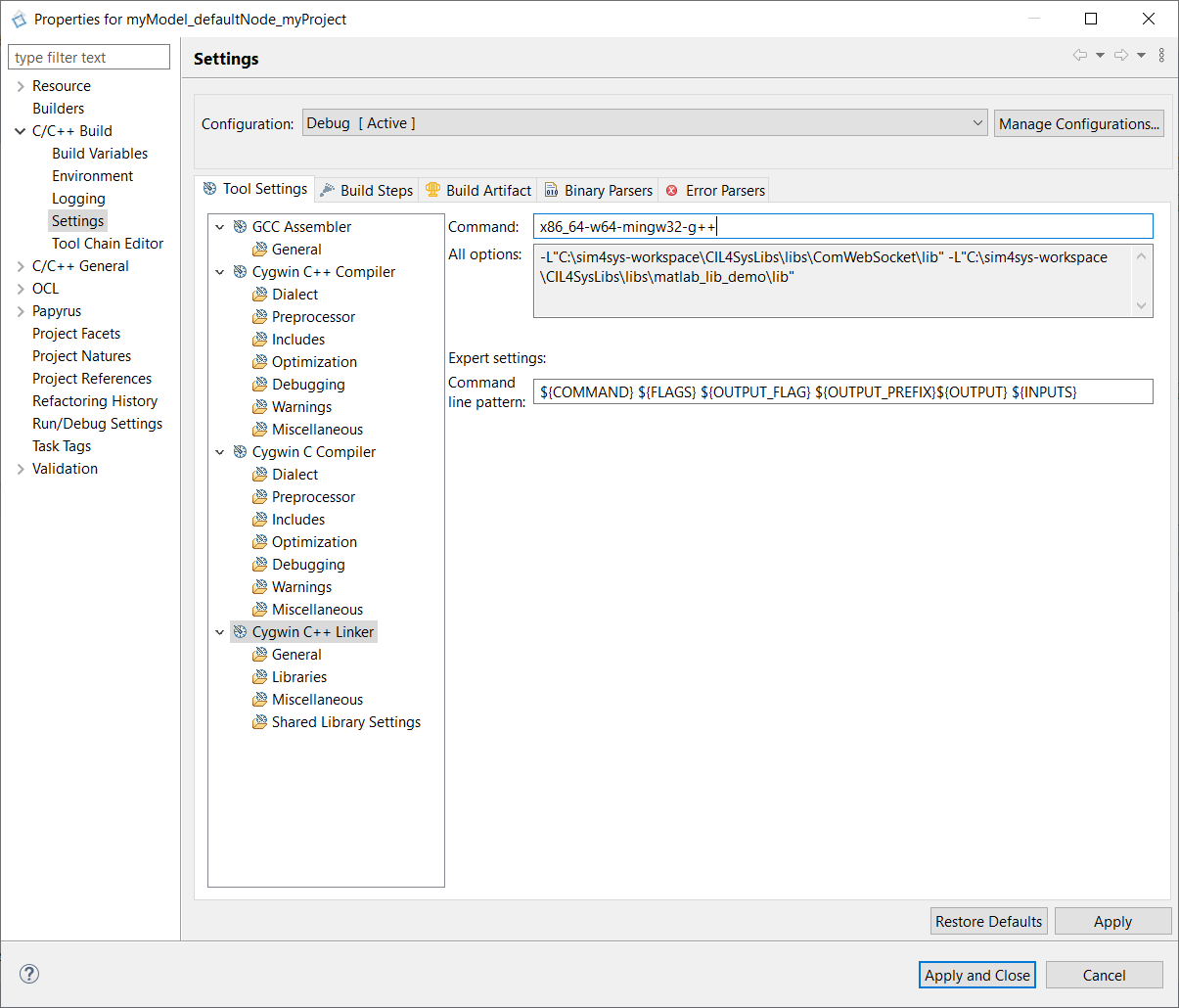Select the Tool Settings tab
Viewport: 1179px width, 1008px height.
[254, 189]
